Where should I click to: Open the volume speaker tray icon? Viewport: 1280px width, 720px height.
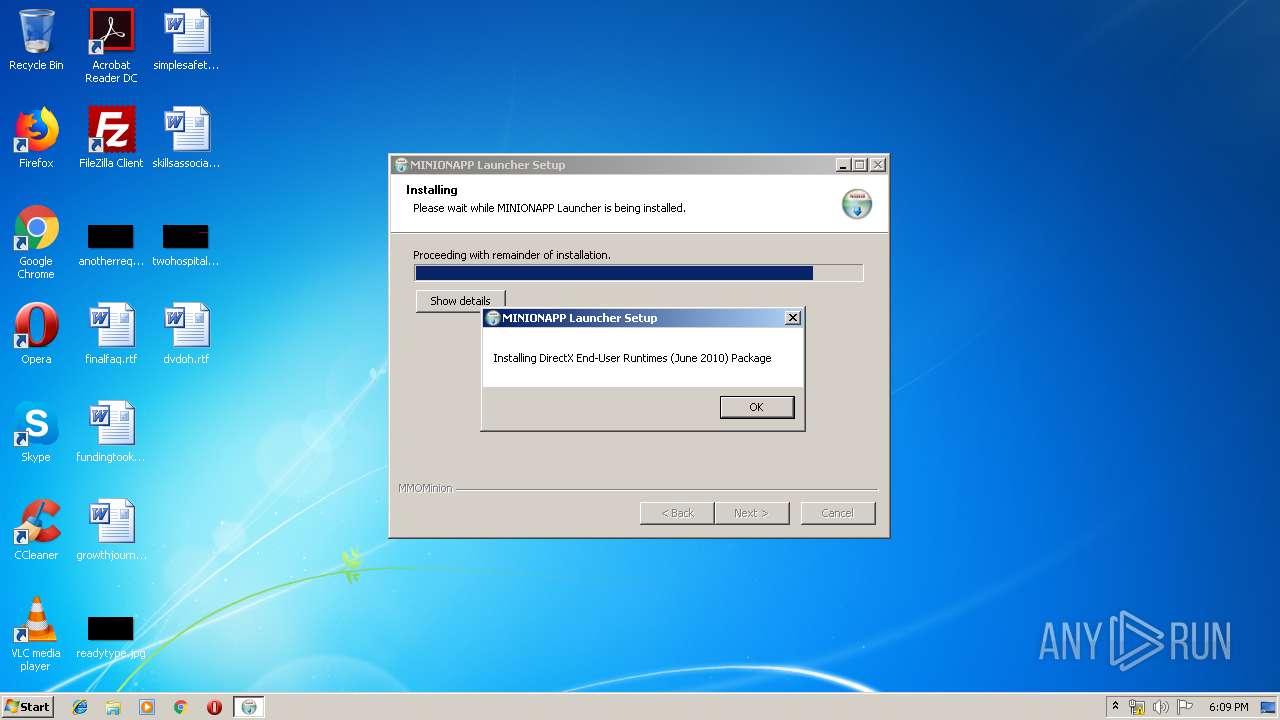click(1161, 707)
